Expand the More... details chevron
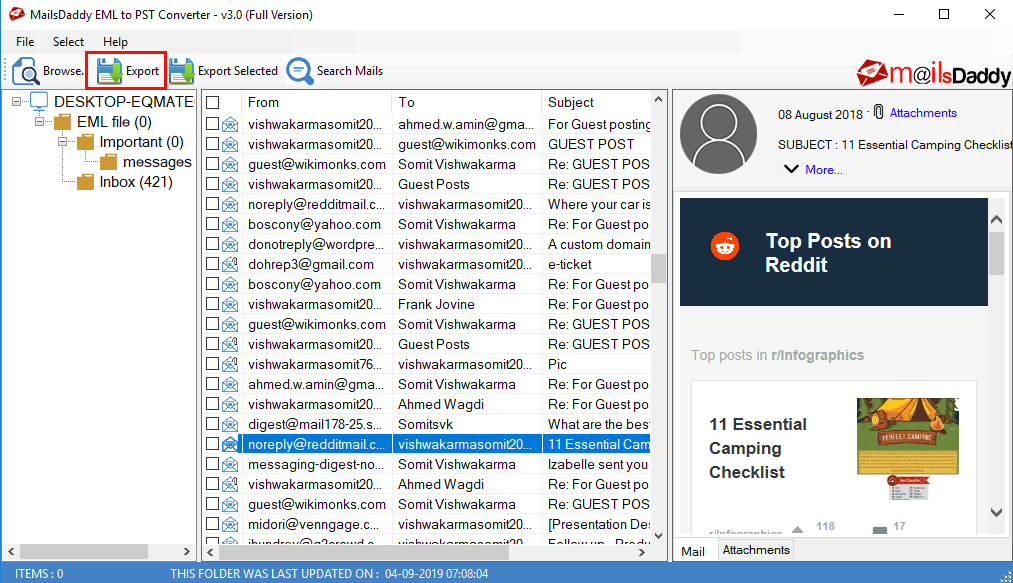 point(791,169)
